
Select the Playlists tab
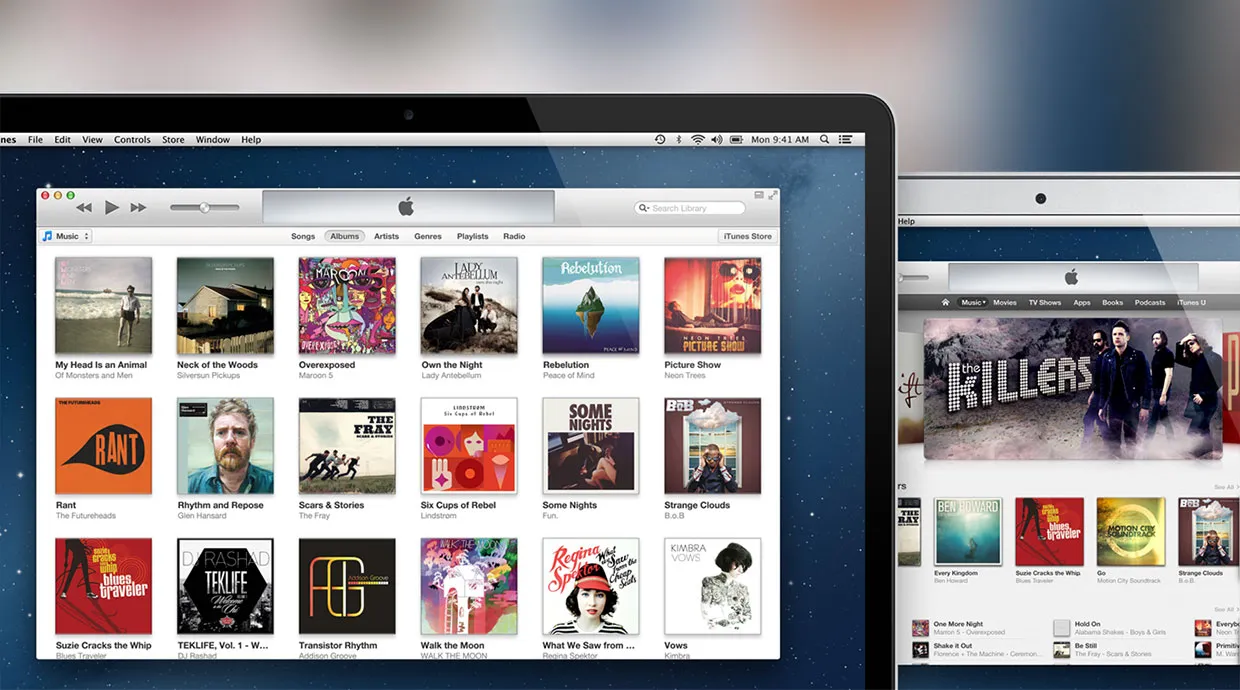pyautogui.click(x=472, y=237)
